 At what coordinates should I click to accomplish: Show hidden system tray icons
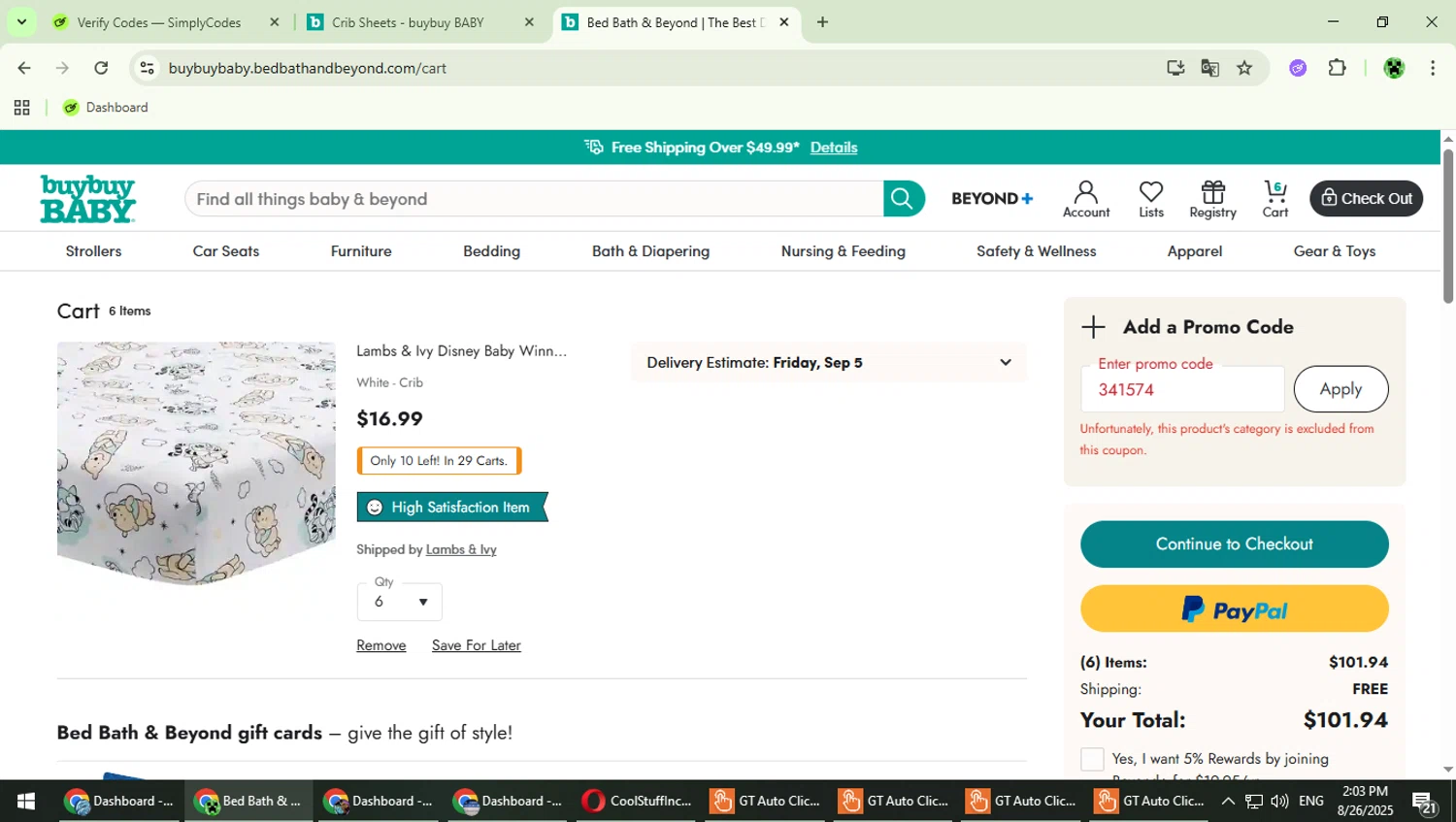point(1228,802)
